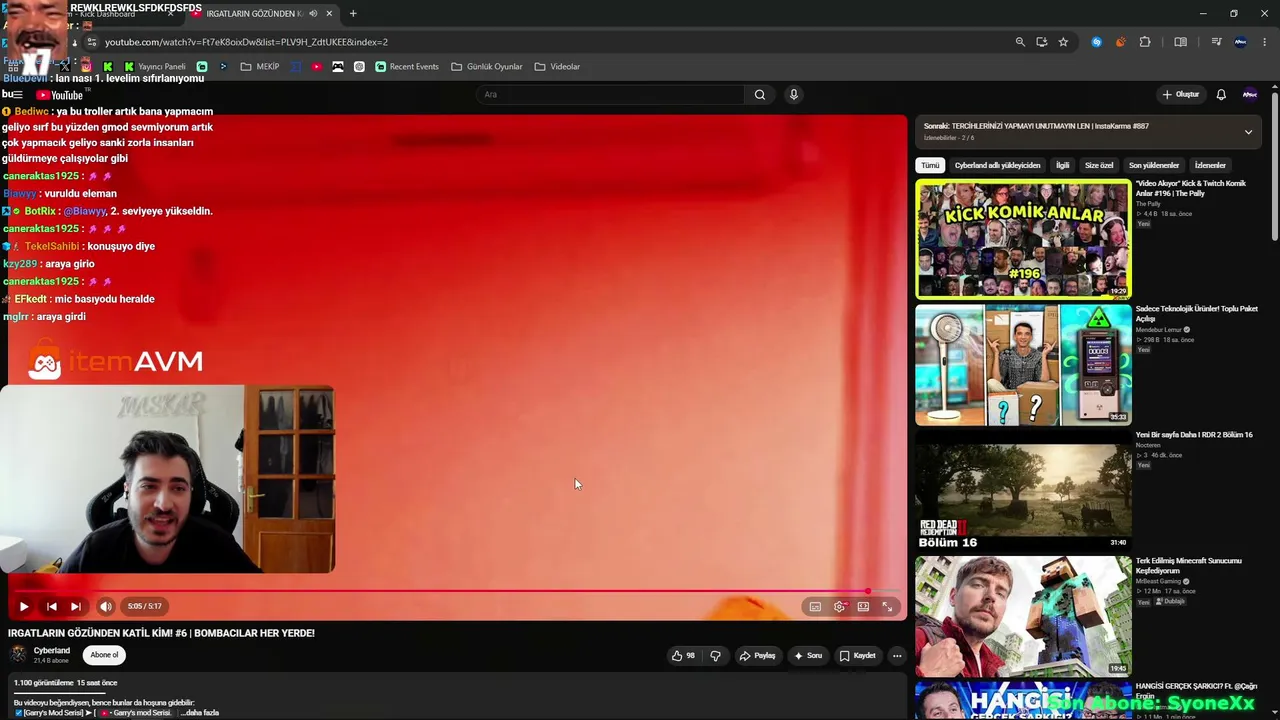
Task: Open more actions menu below video
Action: (x=897, y=656)
